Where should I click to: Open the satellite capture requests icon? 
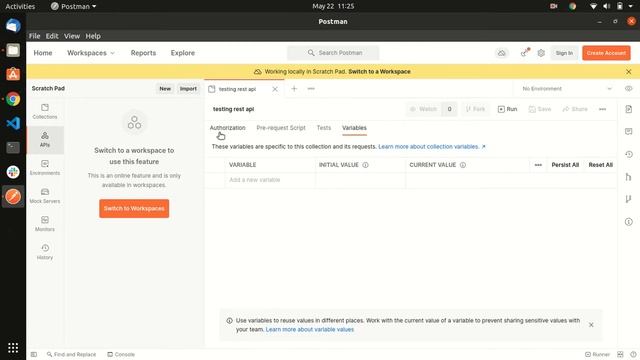click(x=524, y=53)
